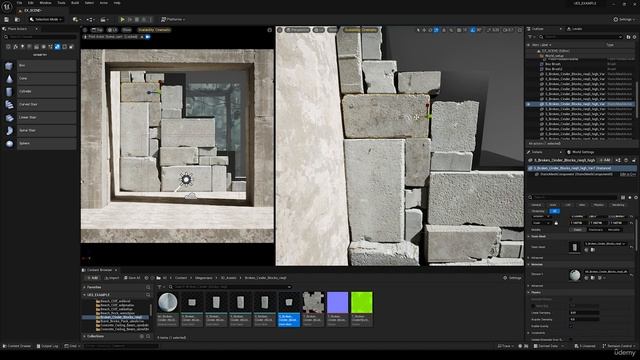This screenshot has width=640, height=360.
Task: Toggle the Scale lock icon in Transform
Action: (556, 223)
